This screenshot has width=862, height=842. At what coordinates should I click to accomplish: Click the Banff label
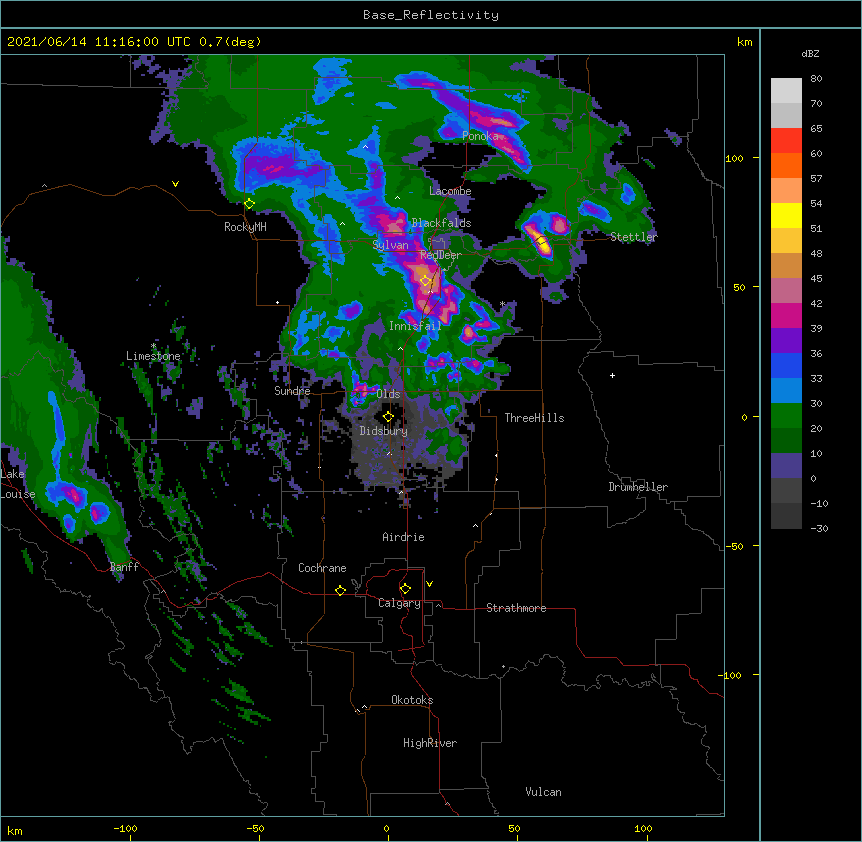click(x=124, y=567)
